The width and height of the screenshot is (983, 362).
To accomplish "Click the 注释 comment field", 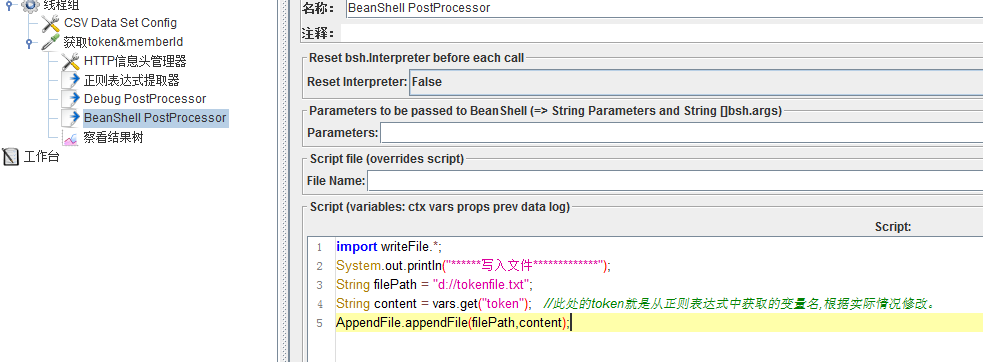I will [662, 33].
